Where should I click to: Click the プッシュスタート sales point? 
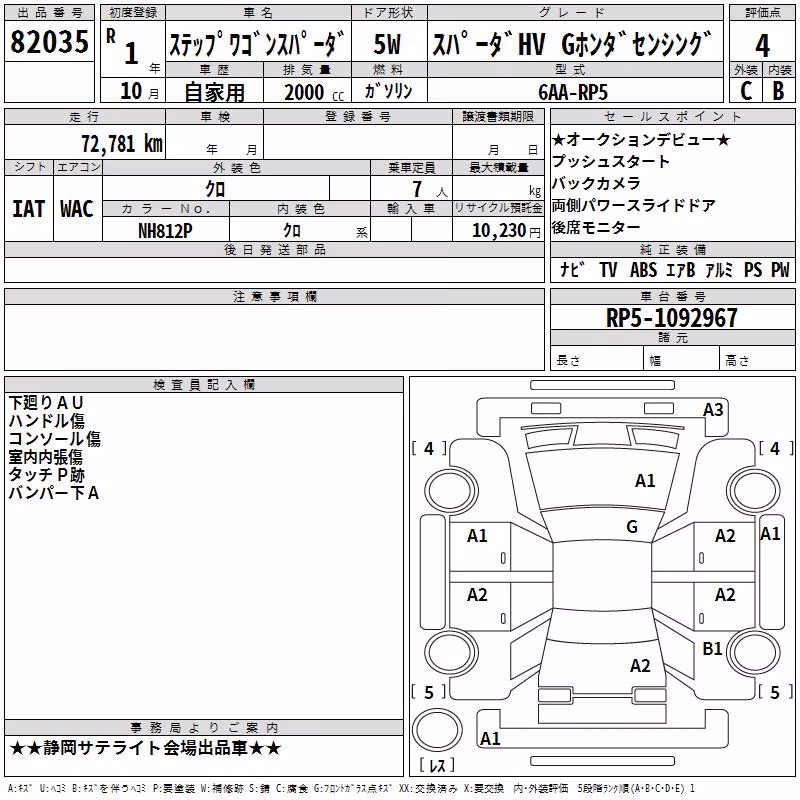(x=611, y=161)
